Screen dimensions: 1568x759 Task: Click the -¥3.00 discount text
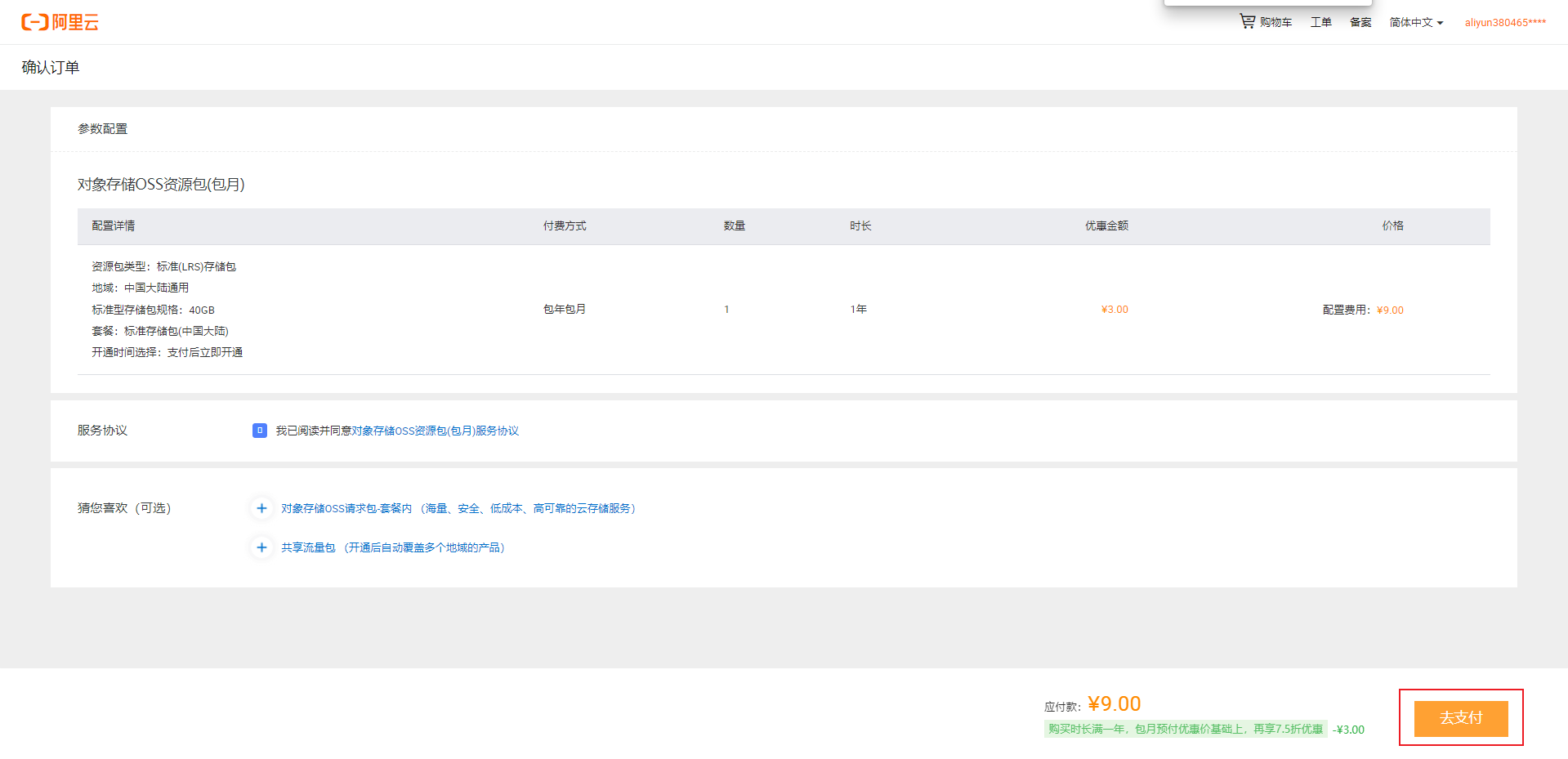tap(1347, 729)
